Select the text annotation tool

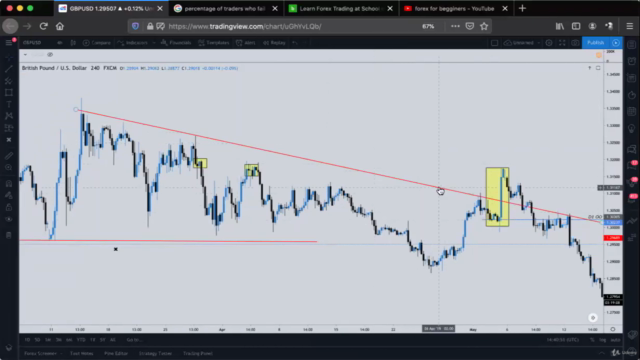coord(9,104)
